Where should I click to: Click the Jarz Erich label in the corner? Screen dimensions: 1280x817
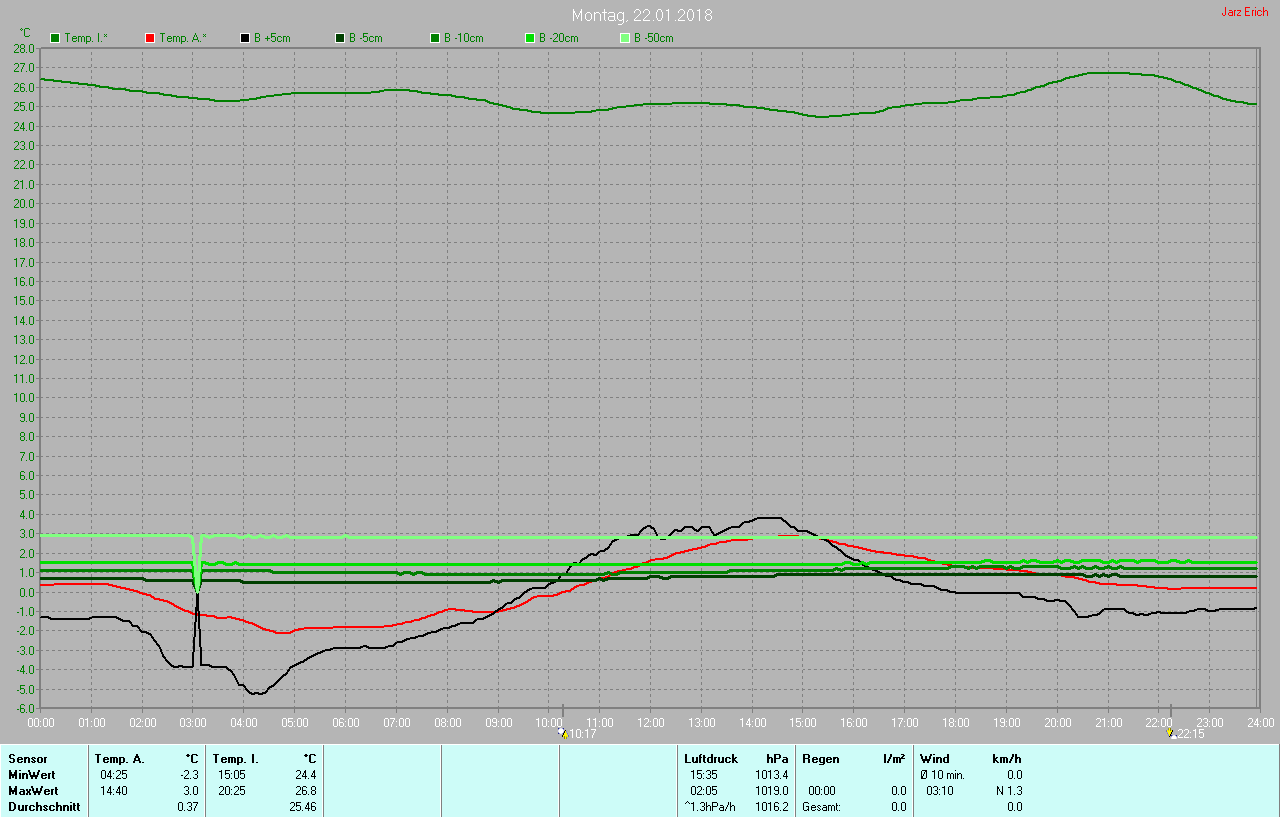click(1244, 12)
